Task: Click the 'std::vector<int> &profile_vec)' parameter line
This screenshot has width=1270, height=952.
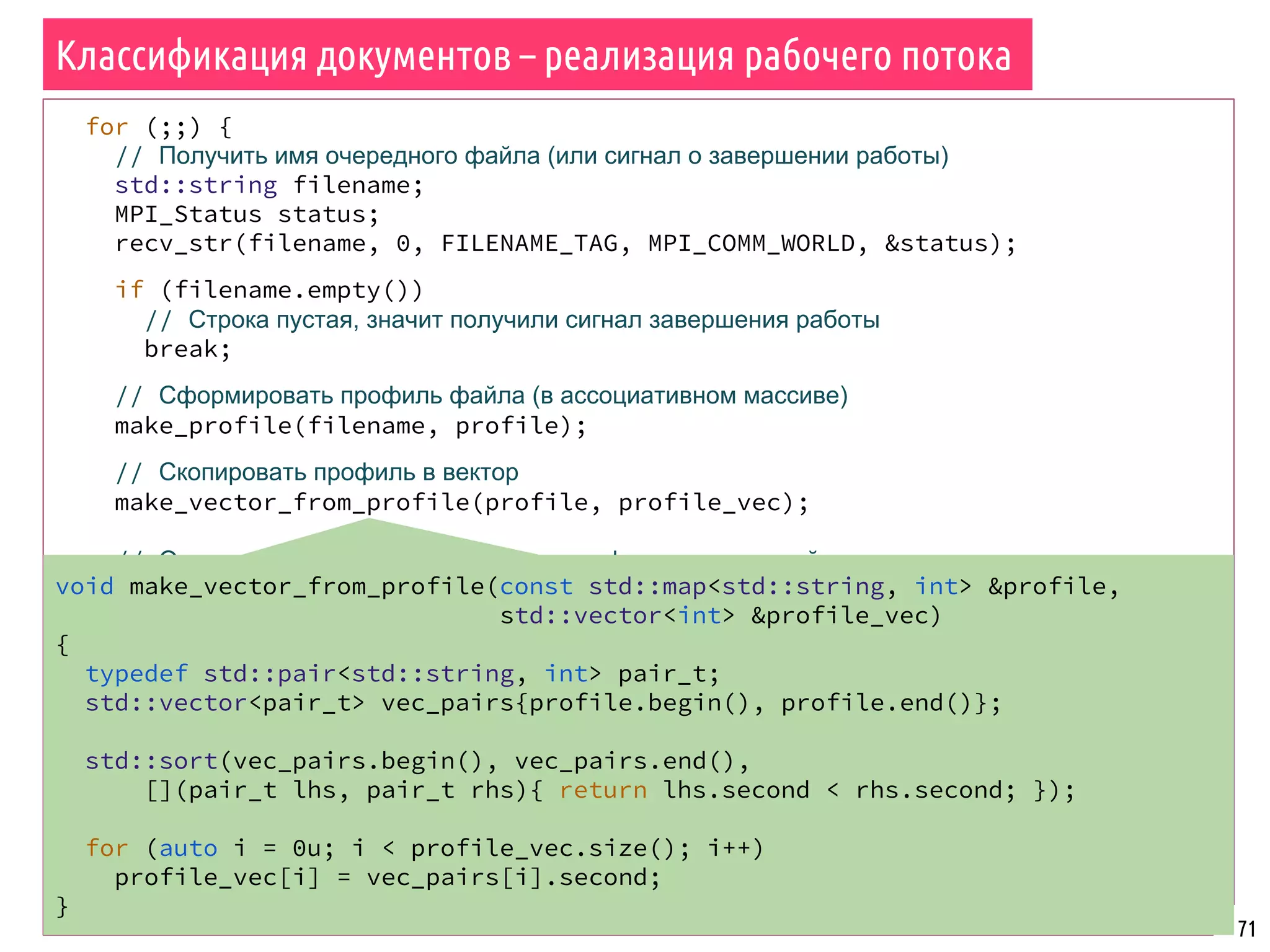Action: 721,615
